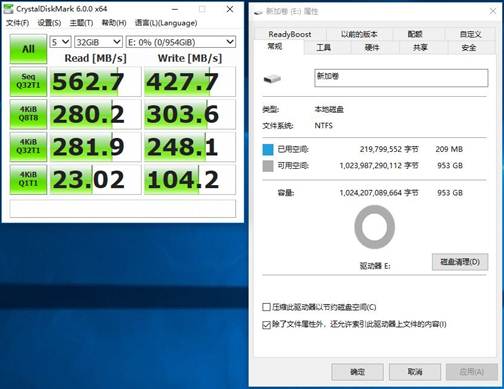504x389 pixels.
Task: Click the 4KiB Q32T1 write result 248.1
Action: (190, 147)
